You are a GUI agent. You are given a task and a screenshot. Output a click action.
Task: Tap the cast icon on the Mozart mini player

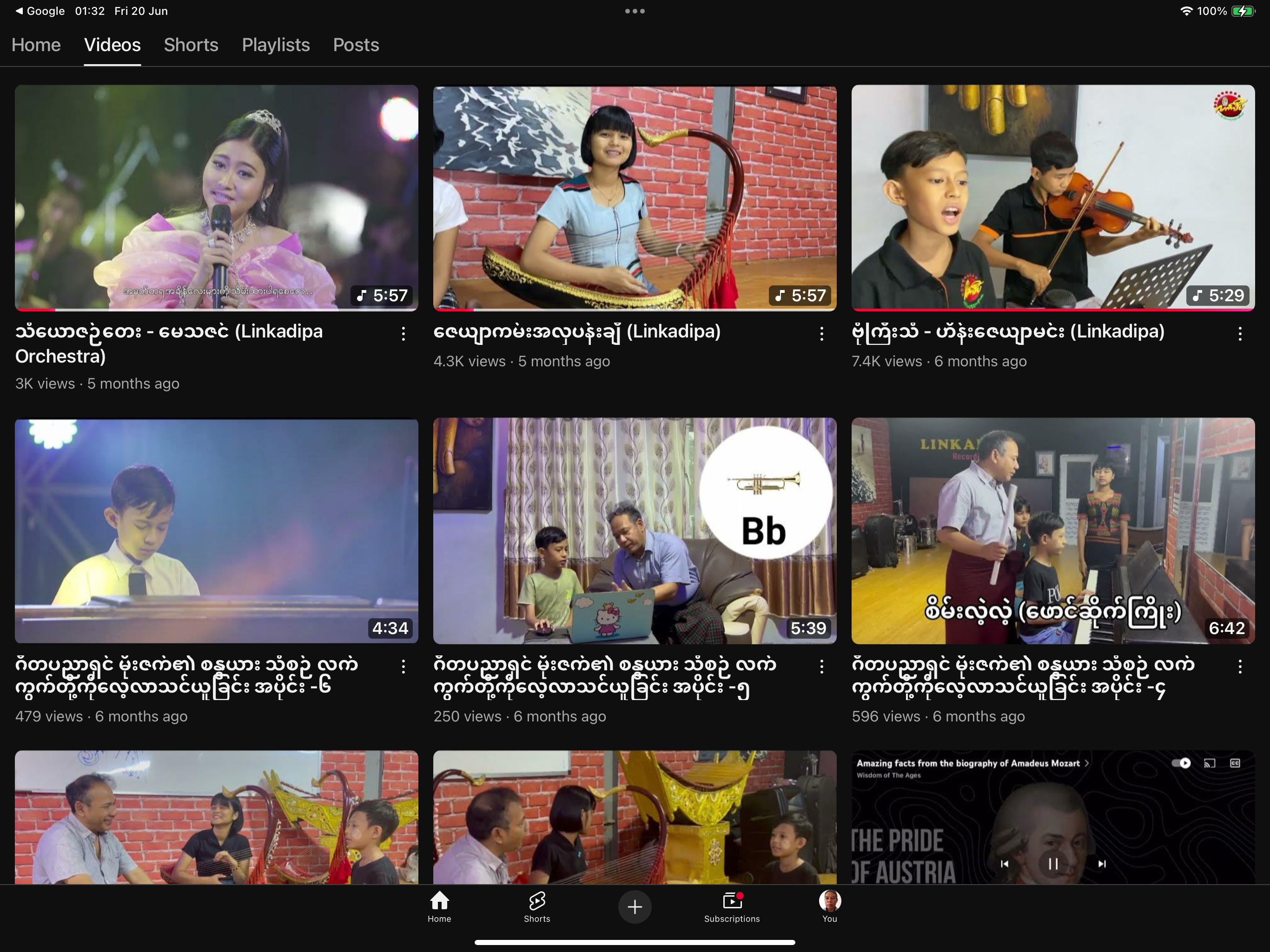click(x=1209, y=763)
